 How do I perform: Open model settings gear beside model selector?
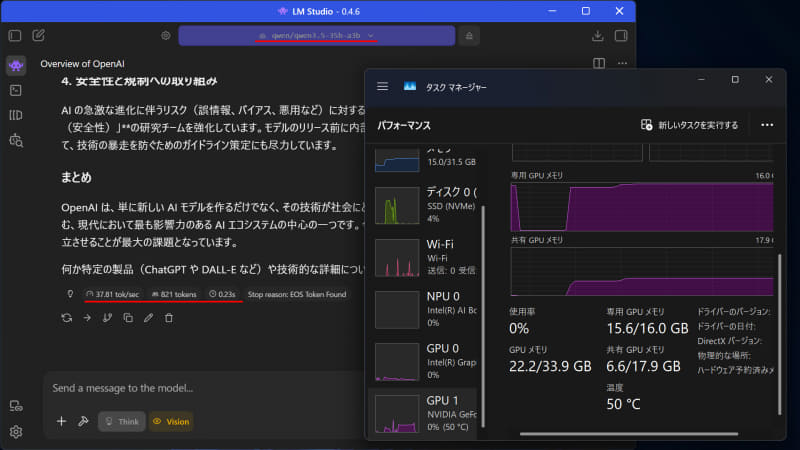coord(166,36)
